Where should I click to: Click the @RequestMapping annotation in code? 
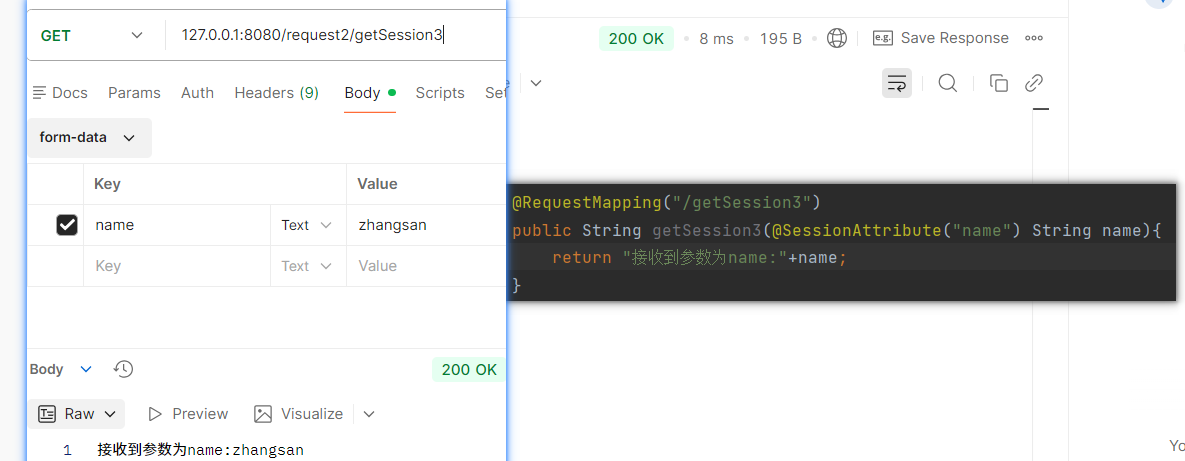[589, 203]
